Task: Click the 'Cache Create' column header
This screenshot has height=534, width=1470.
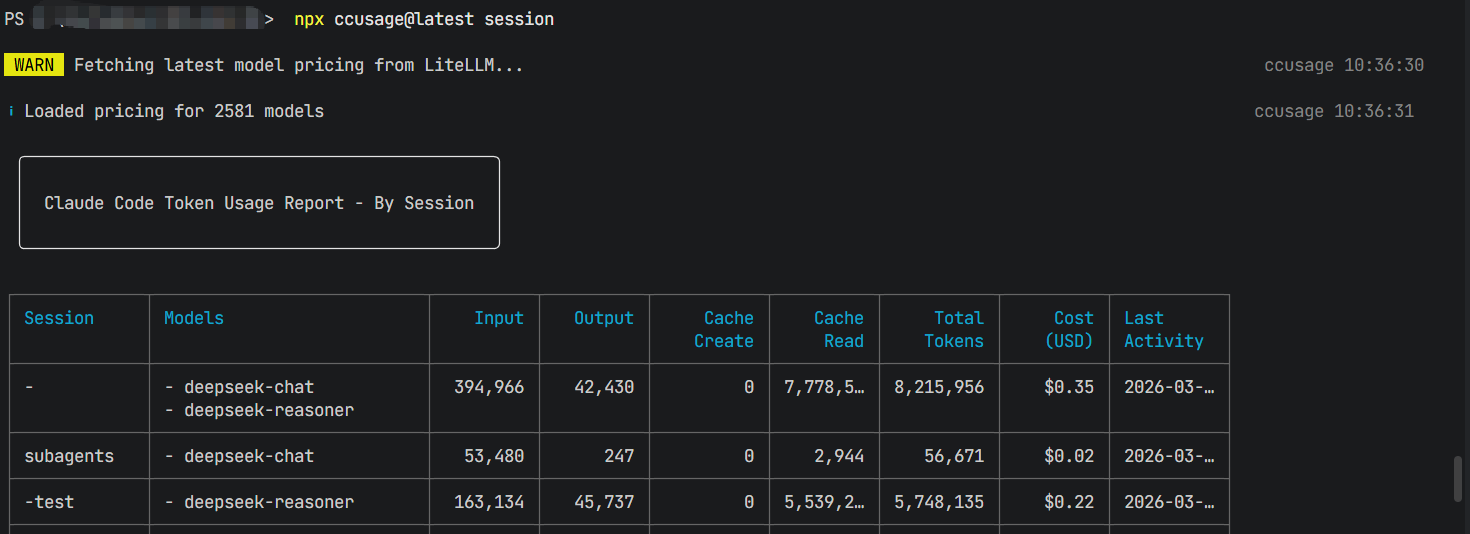Action: [724, 329]
